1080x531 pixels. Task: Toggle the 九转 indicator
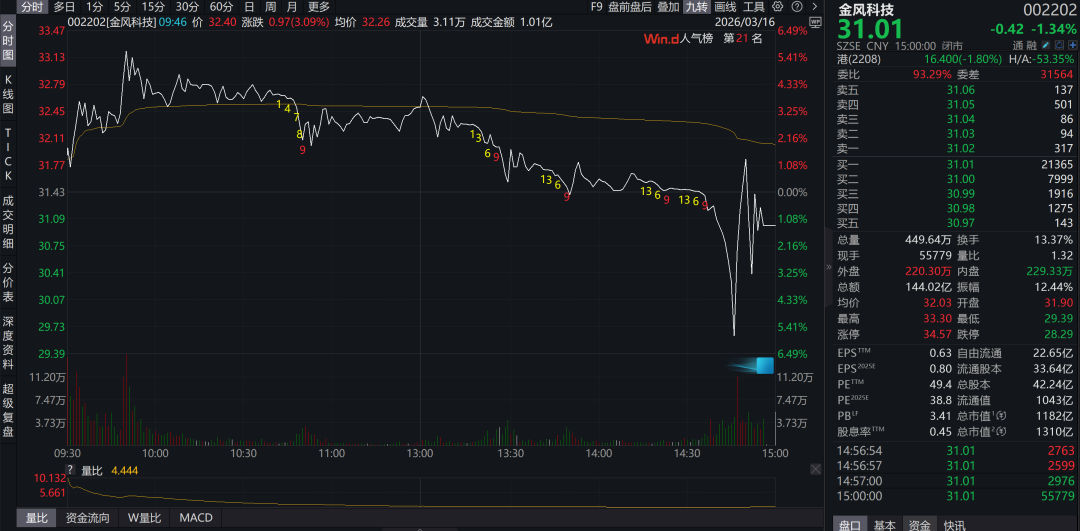tap(696, 7)
